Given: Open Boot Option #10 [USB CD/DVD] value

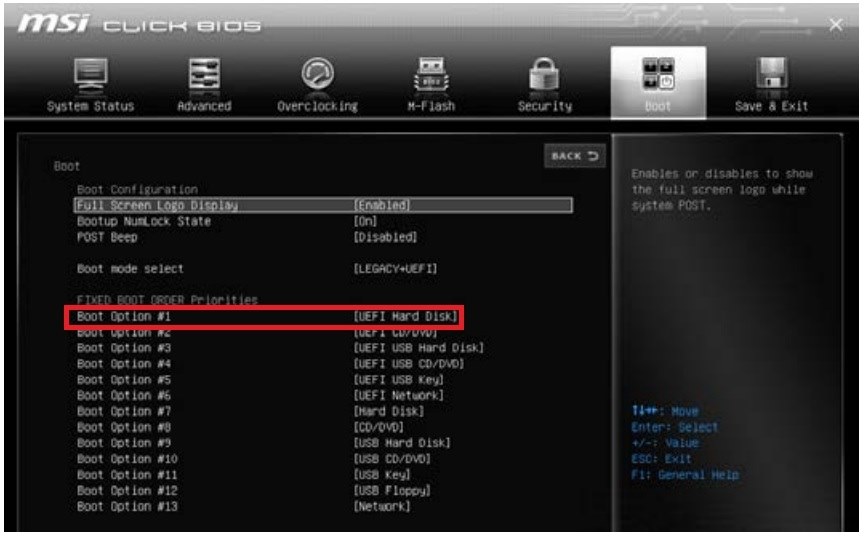Looking at the screenshot, I should point(392,459).
